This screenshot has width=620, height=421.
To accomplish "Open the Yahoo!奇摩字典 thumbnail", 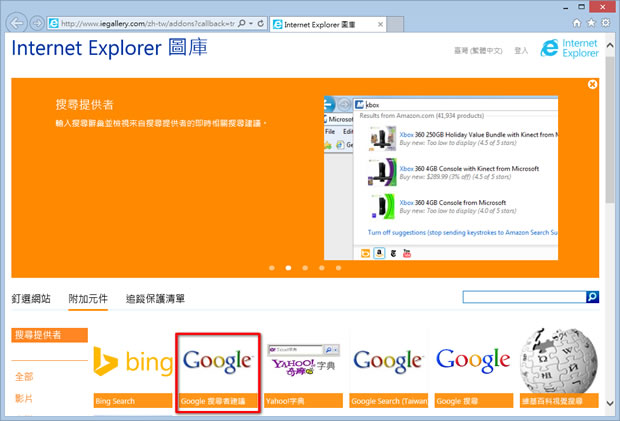I will tap(303, 361).
